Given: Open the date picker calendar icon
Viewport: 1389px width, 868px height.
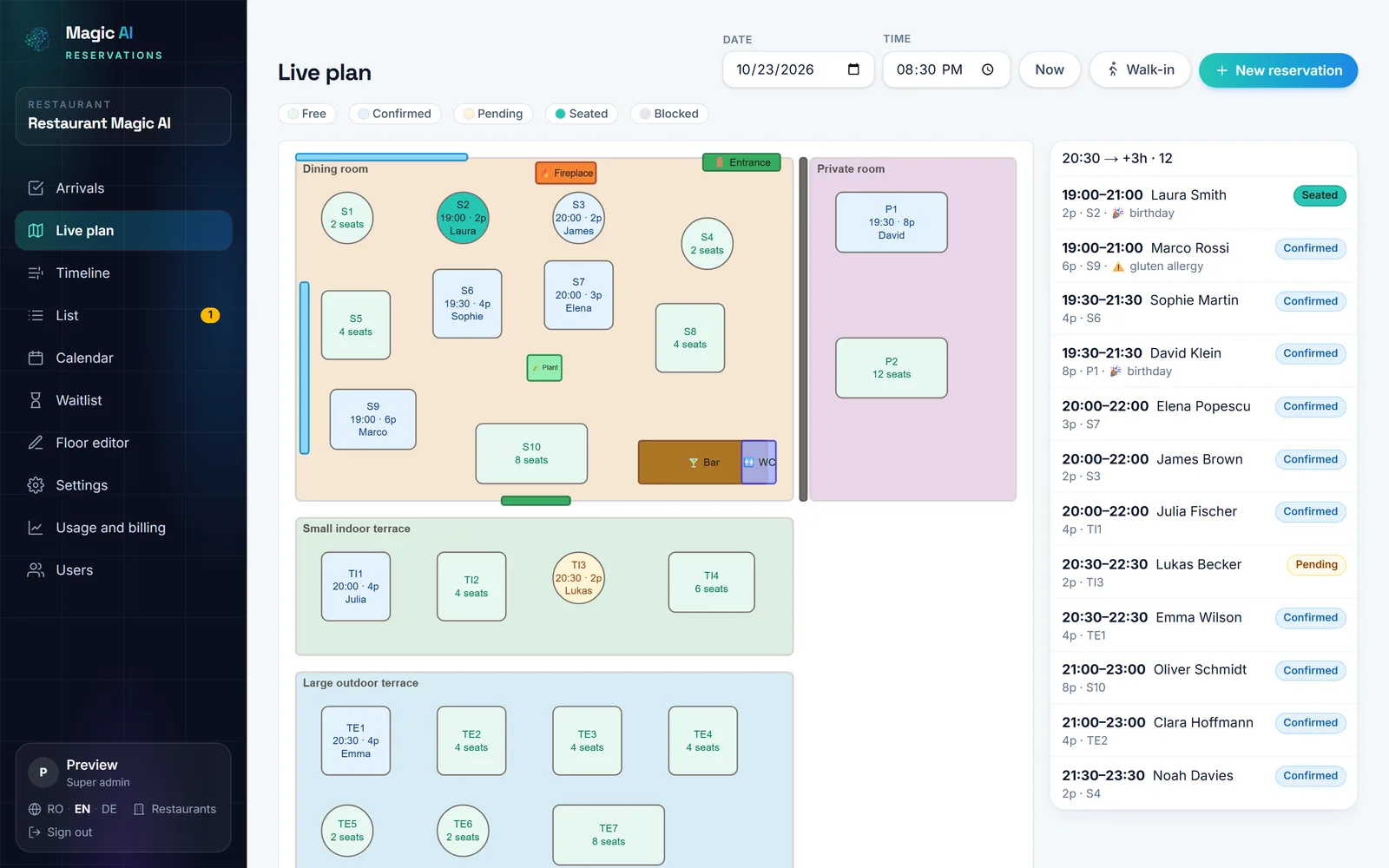Looking at the screenshot, I should click(853, 69).
